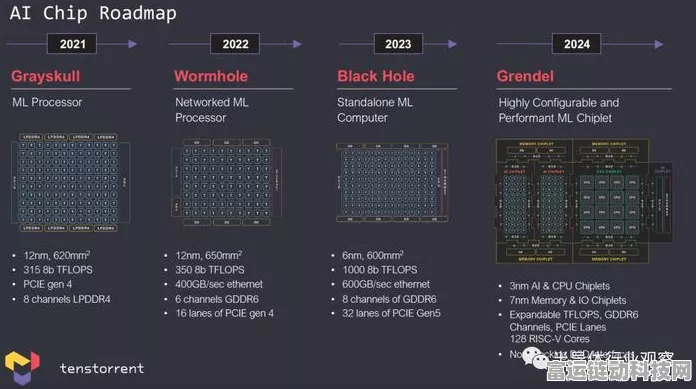Click the Grendel chiplet diagram
Screen dimensions: 696x389
point(584,201)
